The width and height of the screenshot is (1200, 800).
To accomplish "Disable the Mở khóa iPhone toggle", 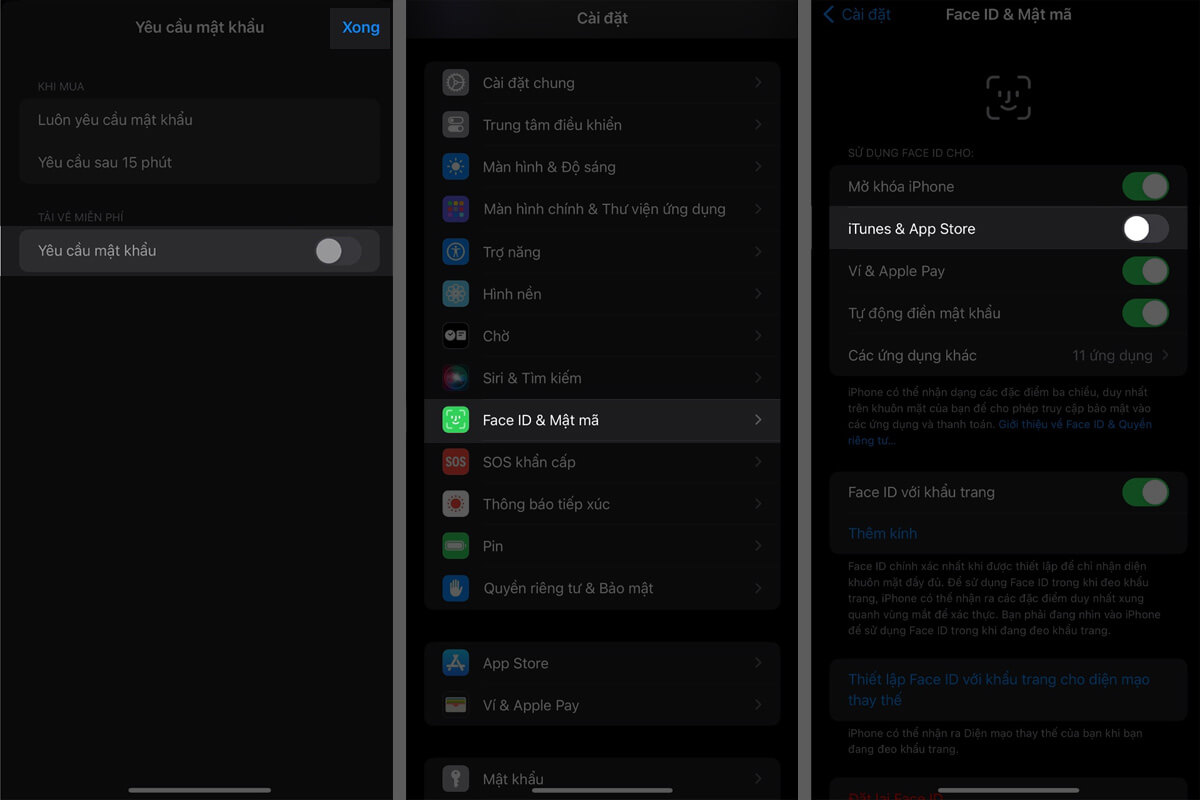I will (x=1145, y=186).
